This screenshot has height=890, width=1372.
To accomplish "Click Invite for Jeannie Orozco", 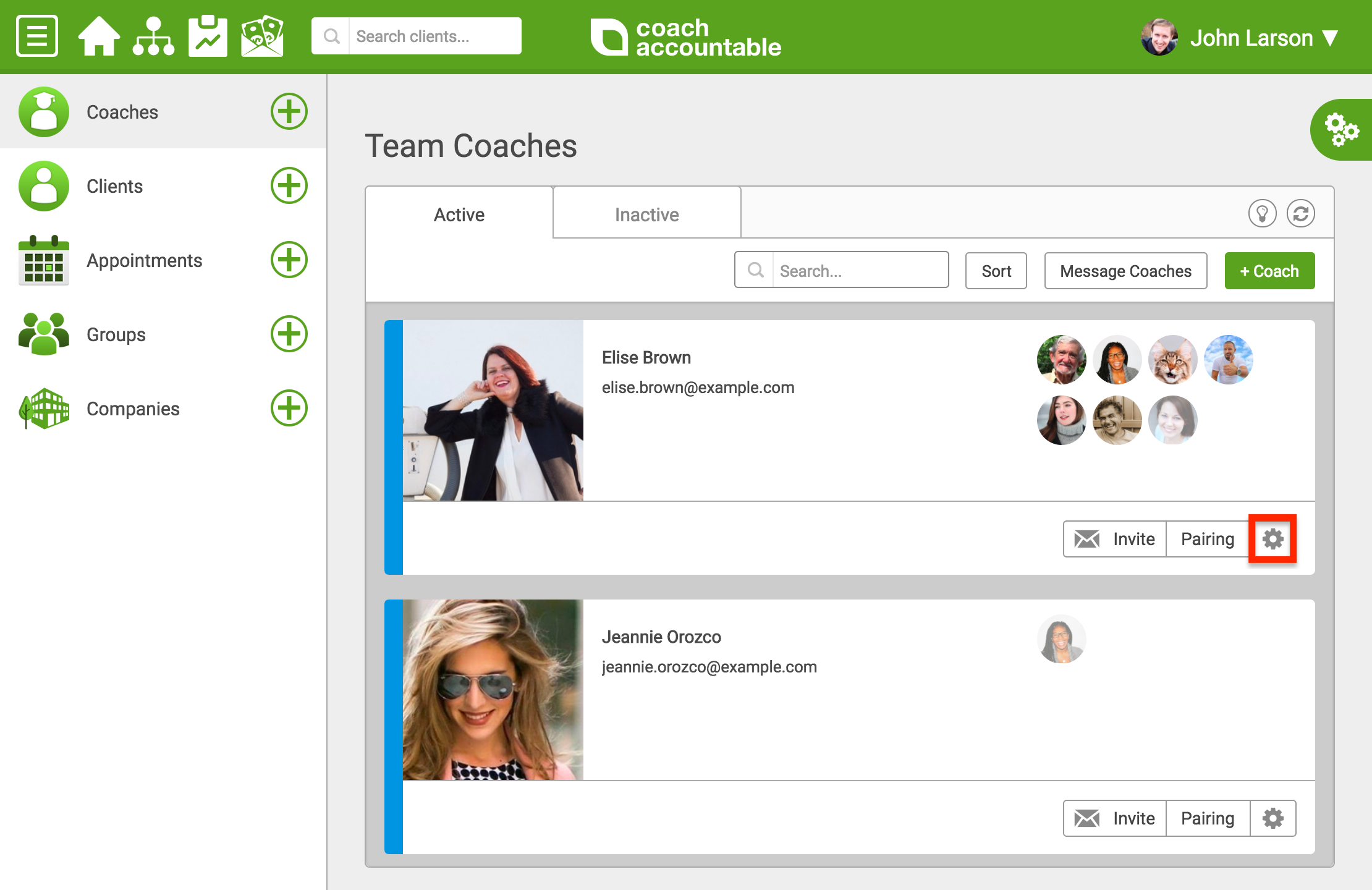I will (1115, 818).
